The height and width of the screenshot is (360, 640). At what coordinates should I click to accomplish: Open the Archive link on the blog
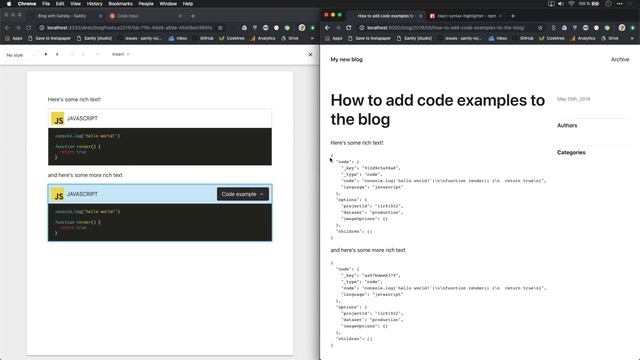pyautogui.click(x=620, y=59)
